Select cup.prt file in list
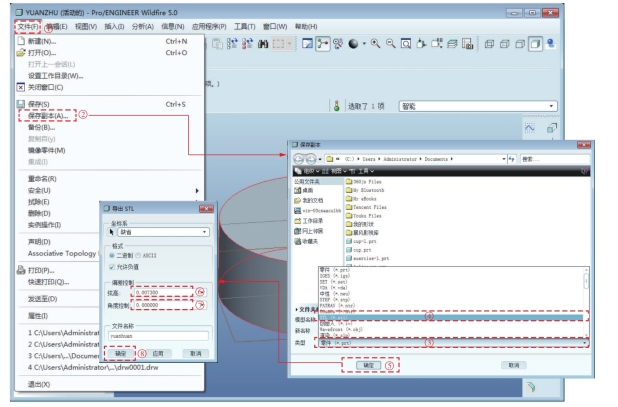618x407 pixels. pos(359,250)
